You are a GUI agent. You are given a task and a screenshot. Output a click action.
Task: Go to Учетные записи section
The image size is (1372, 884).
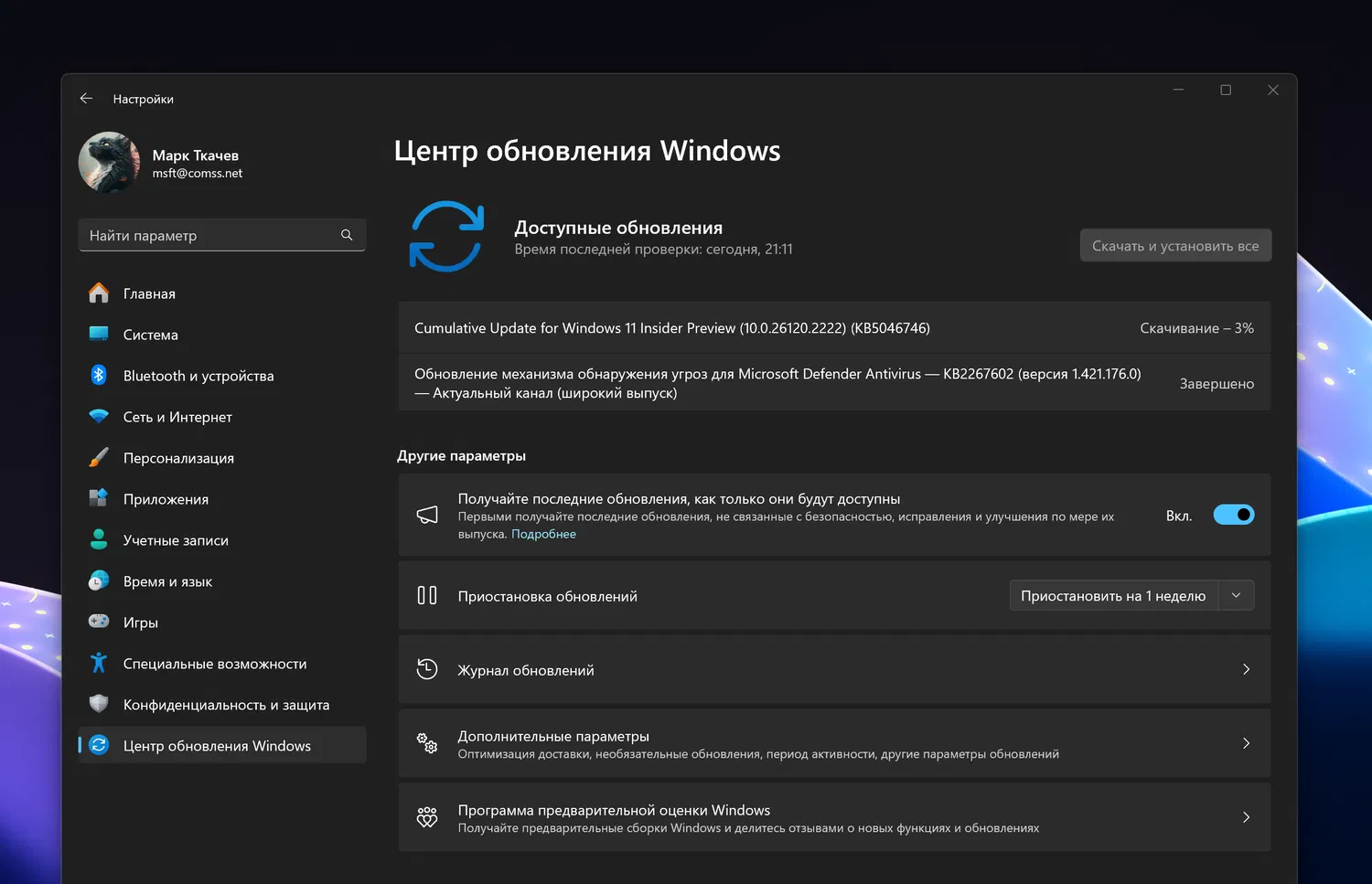(x=176, y=540)
